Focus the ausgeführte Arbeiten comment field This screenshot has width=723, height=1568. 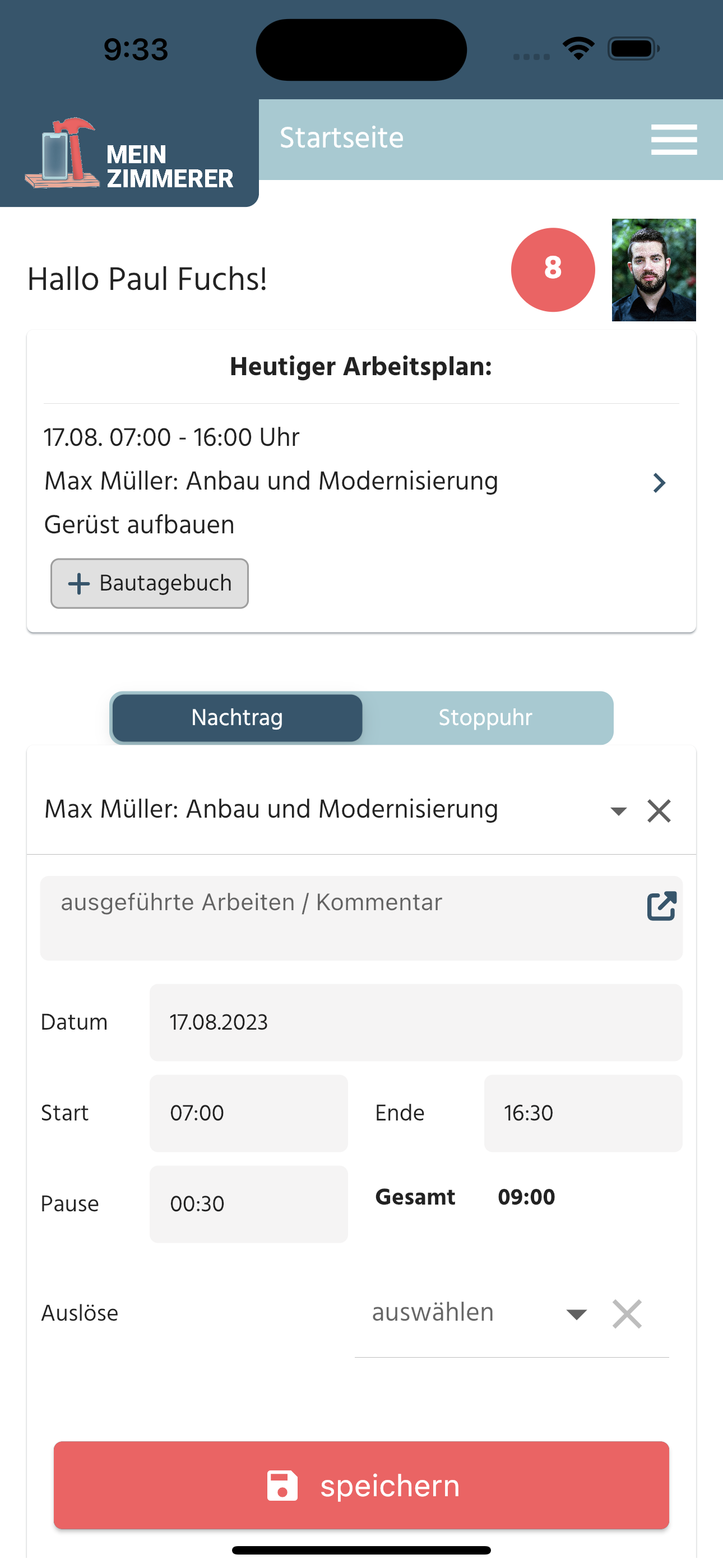(341, 917)
